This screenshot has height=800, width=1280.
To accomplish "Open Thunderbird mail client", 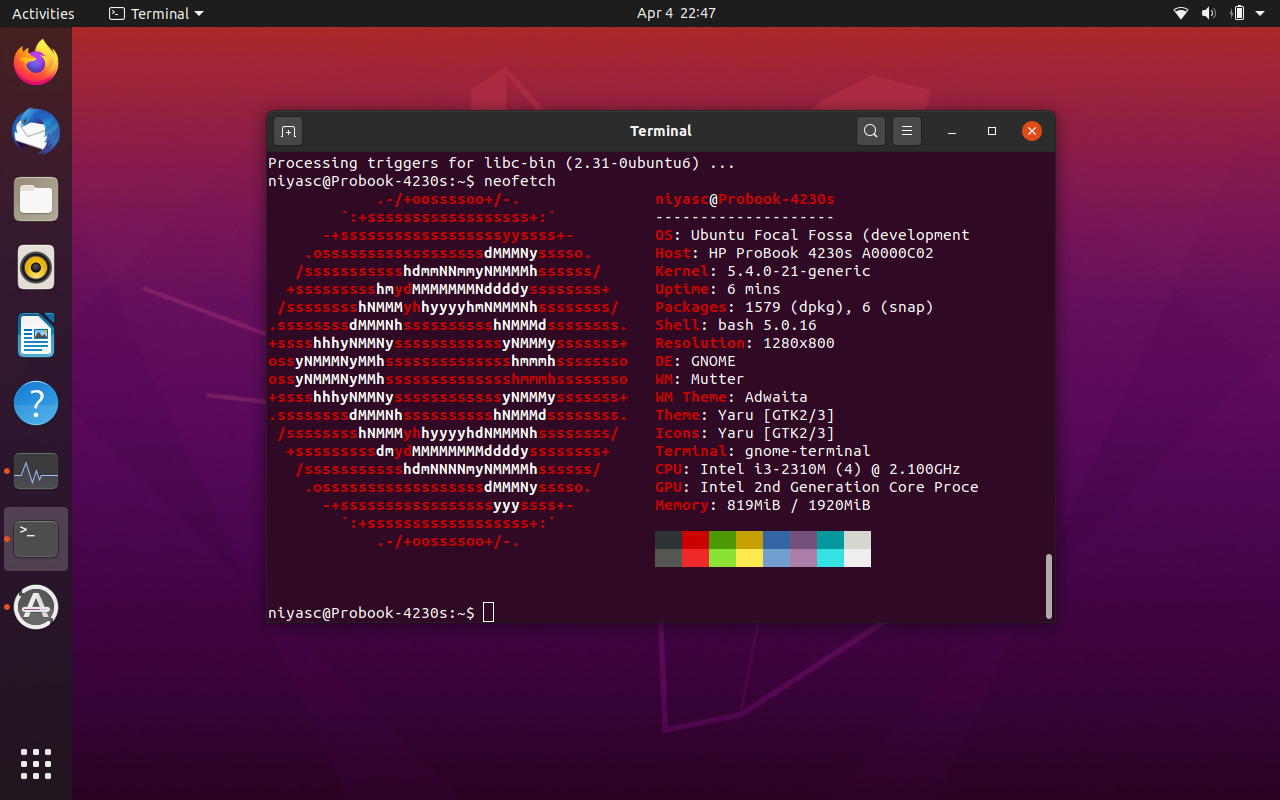I will (x=36, y=131).
